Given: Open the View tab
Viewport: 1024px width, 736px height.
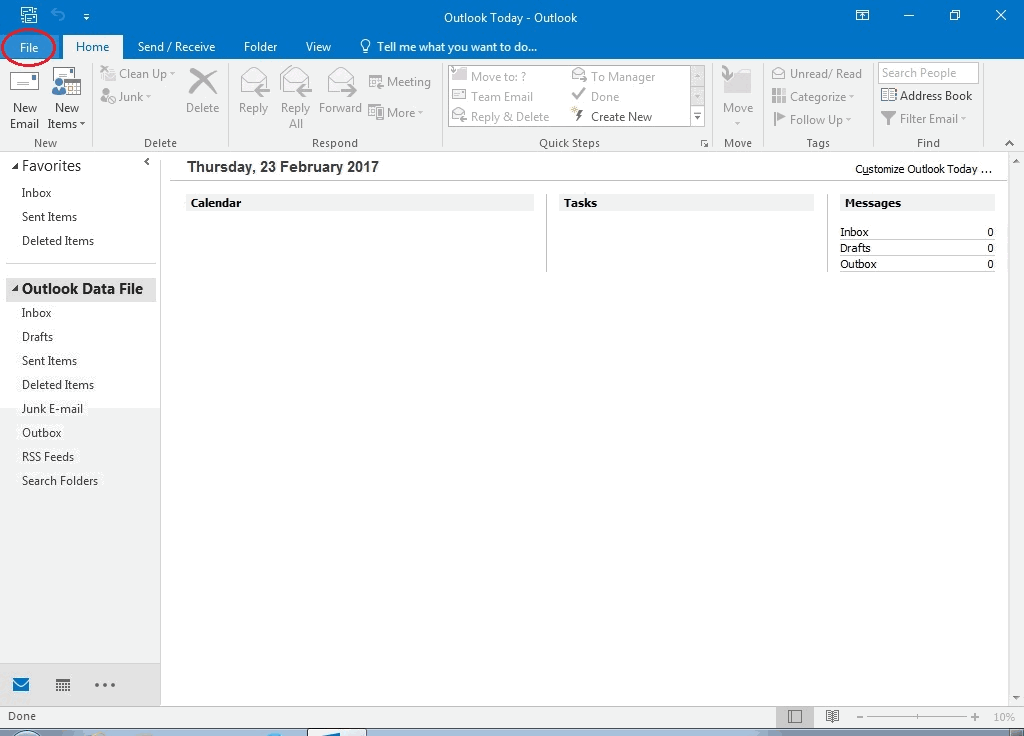Looking at the screenshot, I should pyautogui.click(x=318, y=47).
